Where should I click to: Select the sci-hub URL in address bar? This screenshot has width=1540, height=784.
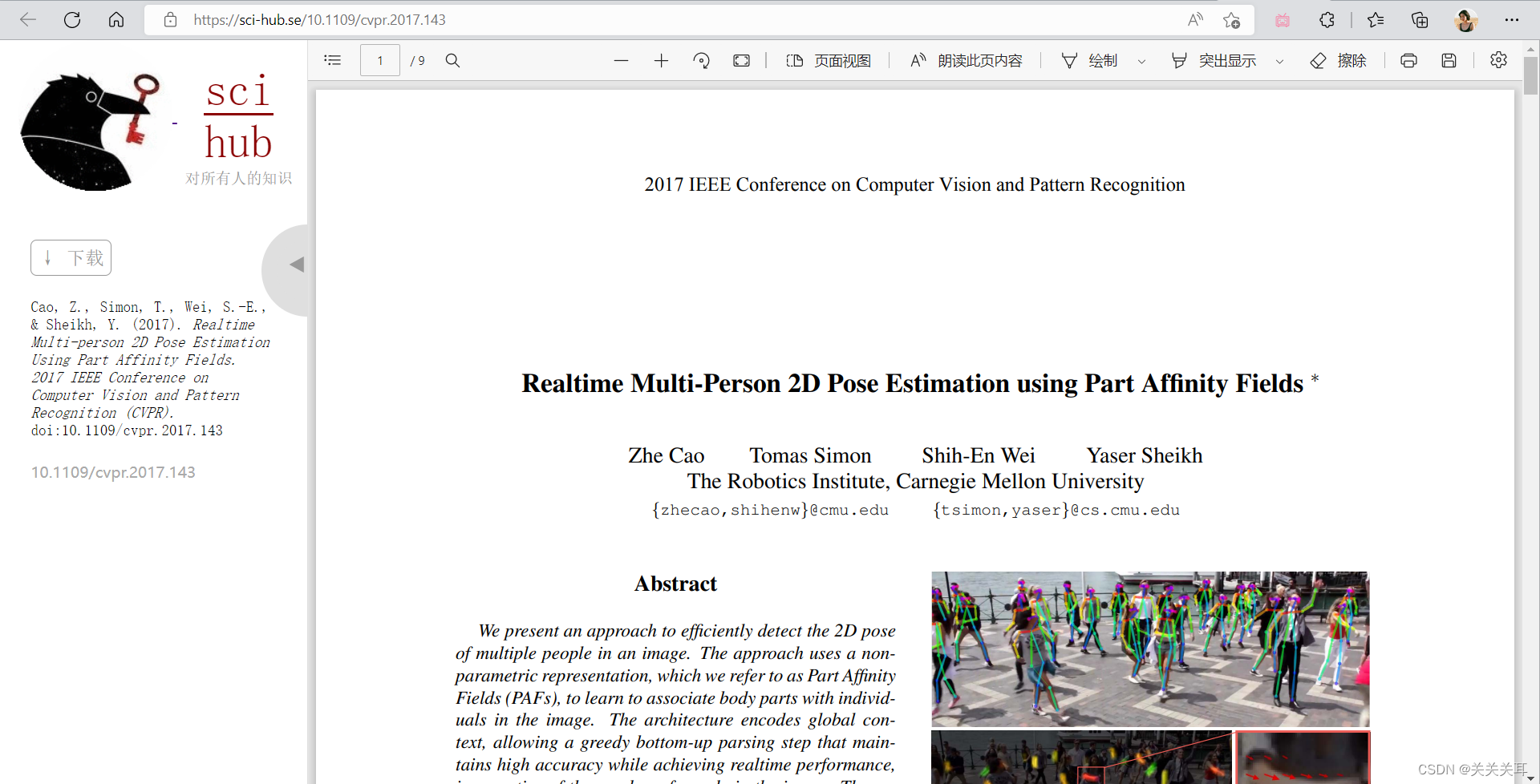point(319,20)
